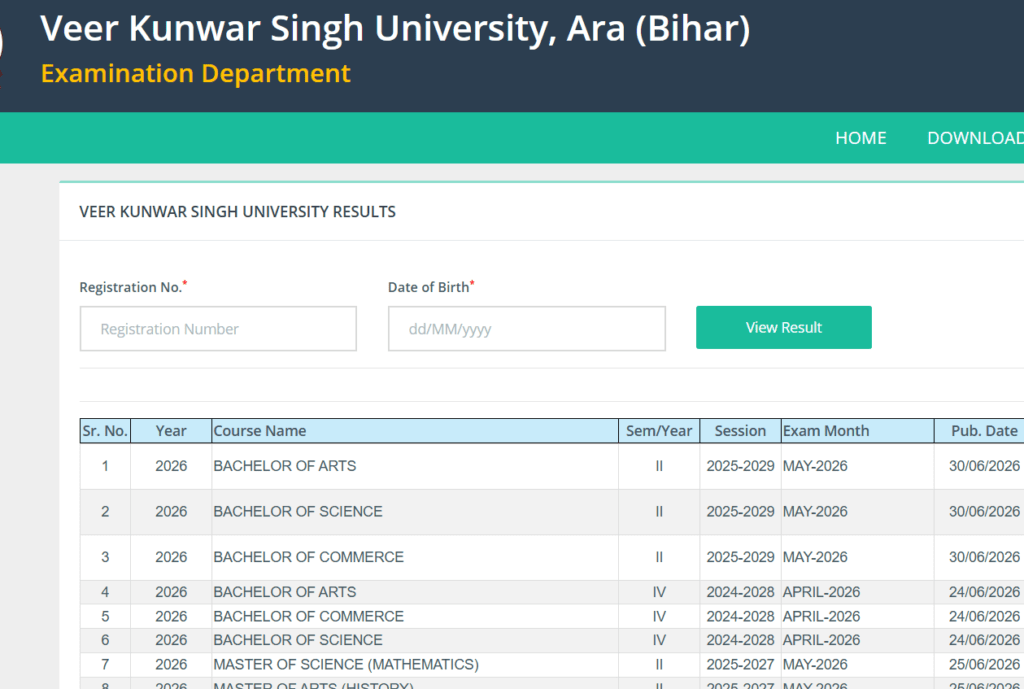This screenshot has width=1024, height=689.
Task: Select BACHELOR OF COMMERCE in row 3
Action: (308, 557)
